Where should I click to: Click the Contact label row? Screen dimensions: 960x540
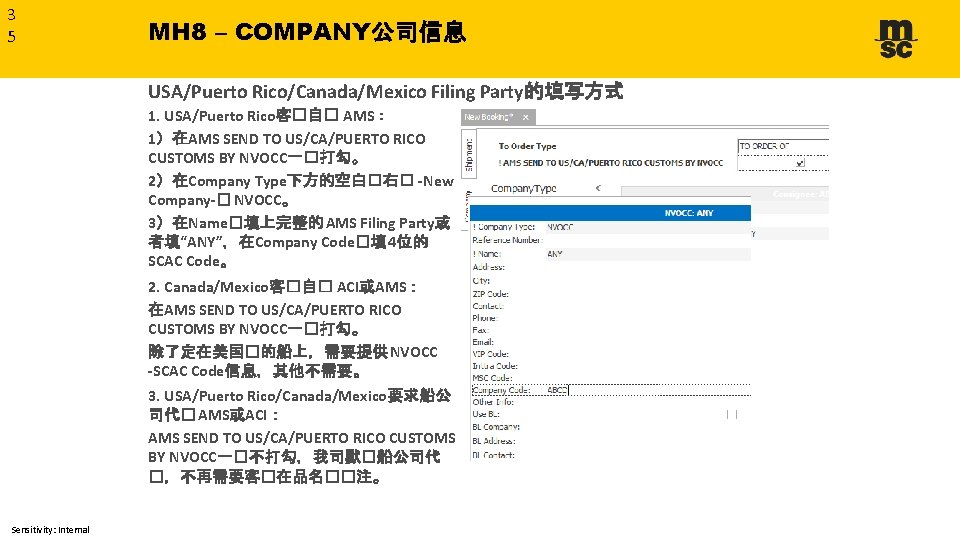point(488,306)
